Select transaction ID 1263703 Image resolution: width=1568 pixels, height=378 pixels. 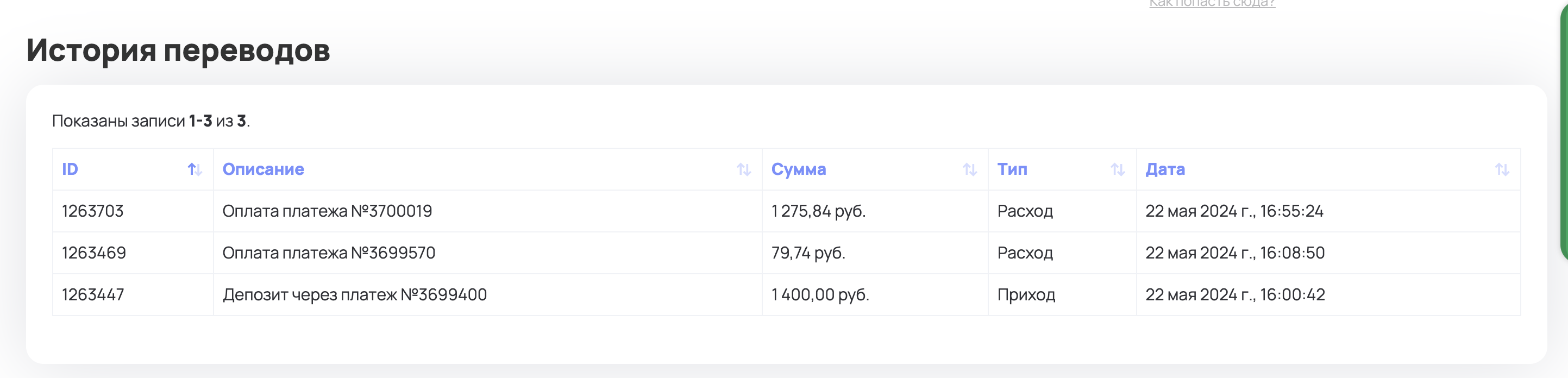tap(92, 211)
